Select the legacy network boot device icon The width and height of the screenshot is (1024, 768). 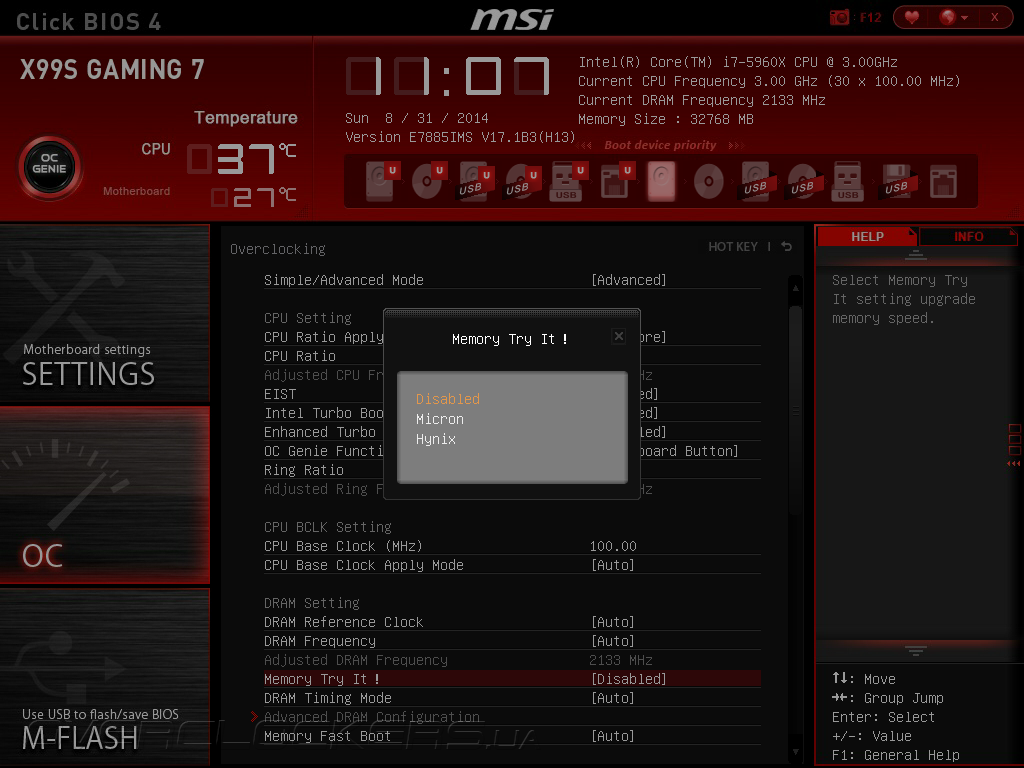pos(943,181)
